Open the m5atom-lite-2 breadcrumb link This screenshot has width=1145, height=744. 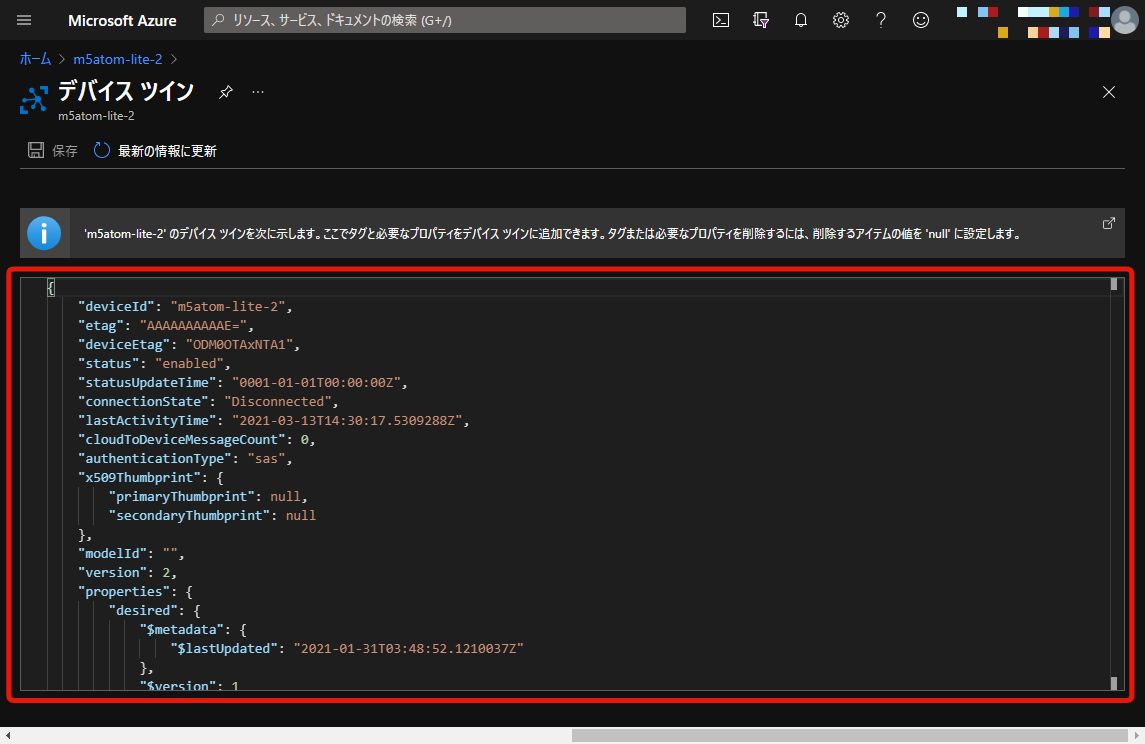click(118, 59)
